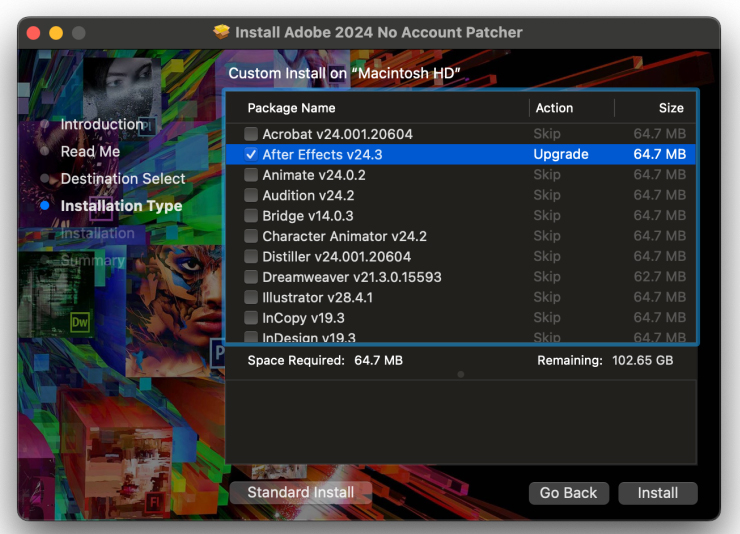The image size is (740, 534).
Task: Click the Skip action in Dreamweaver row
Action: pos(547,276)
